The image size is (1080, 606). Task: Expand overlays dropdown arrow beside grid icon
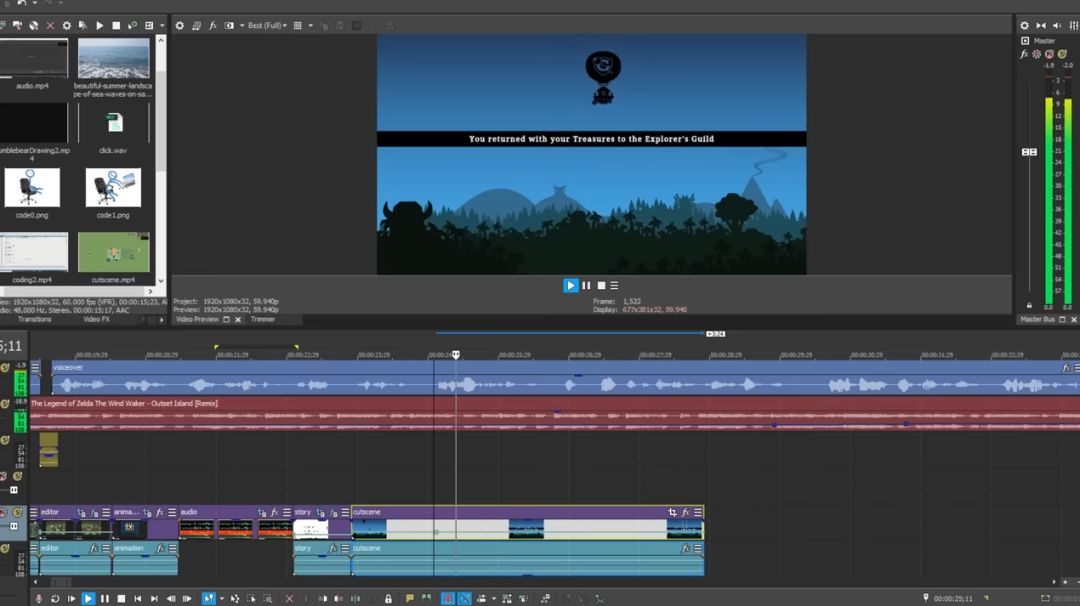[311, 25]
